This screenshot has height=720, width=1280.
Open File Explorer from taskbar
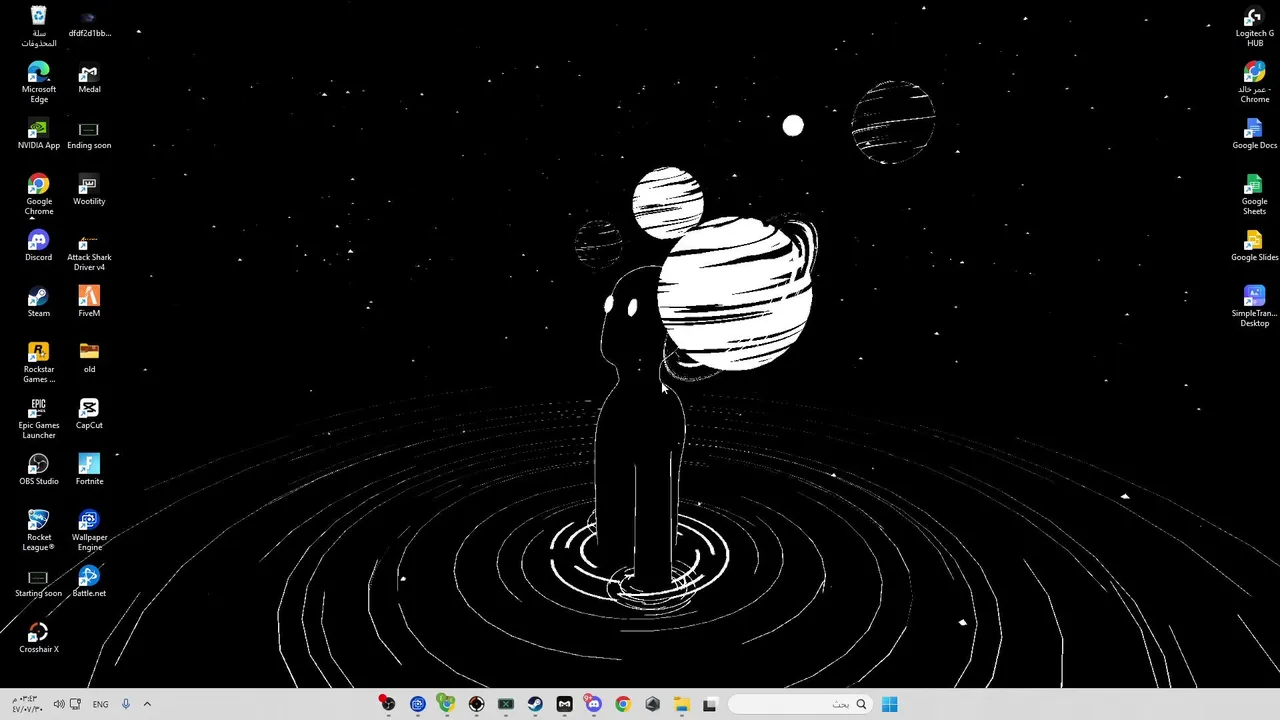tap(682, 704)
